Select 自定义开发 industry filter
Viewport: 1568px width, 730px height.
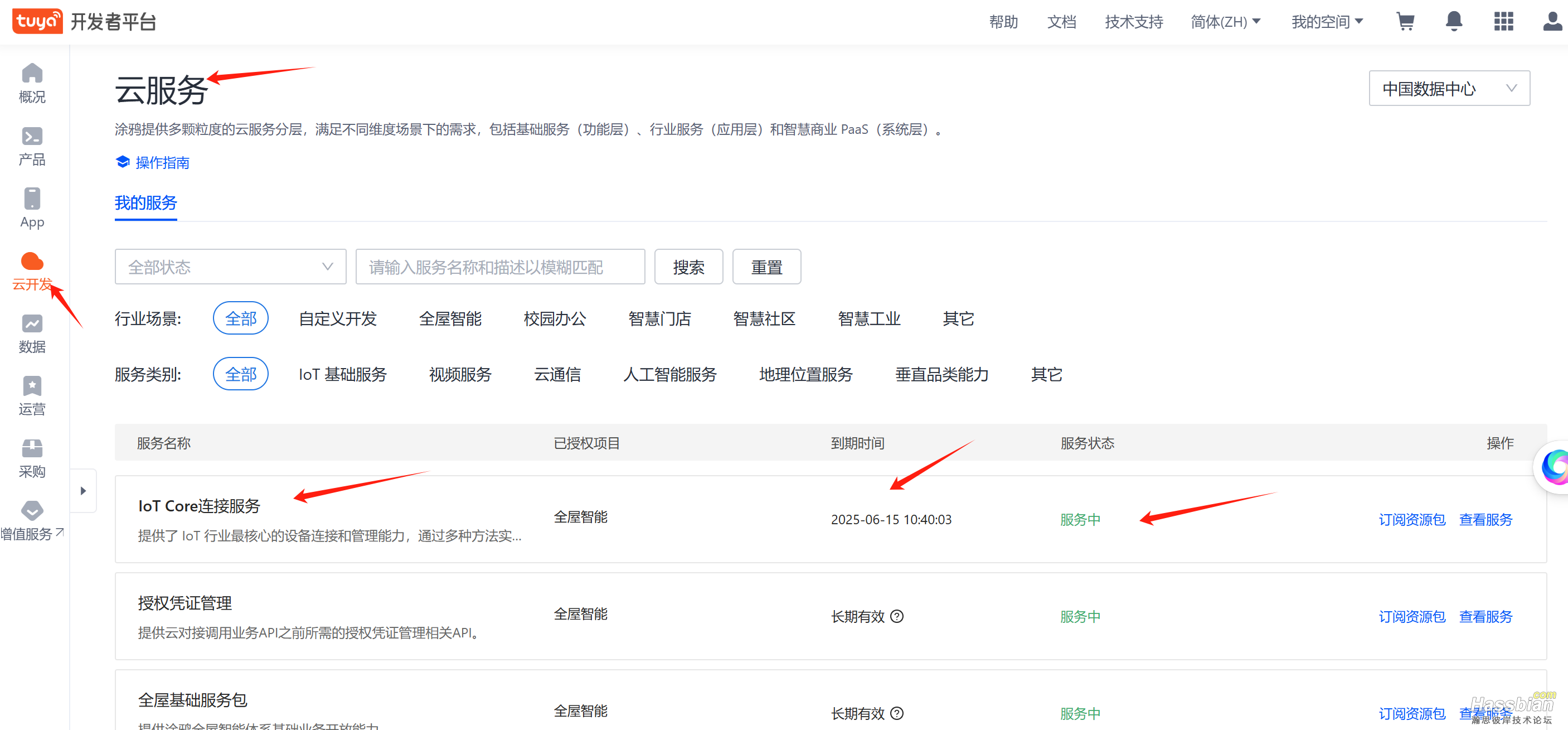[338, 318]
